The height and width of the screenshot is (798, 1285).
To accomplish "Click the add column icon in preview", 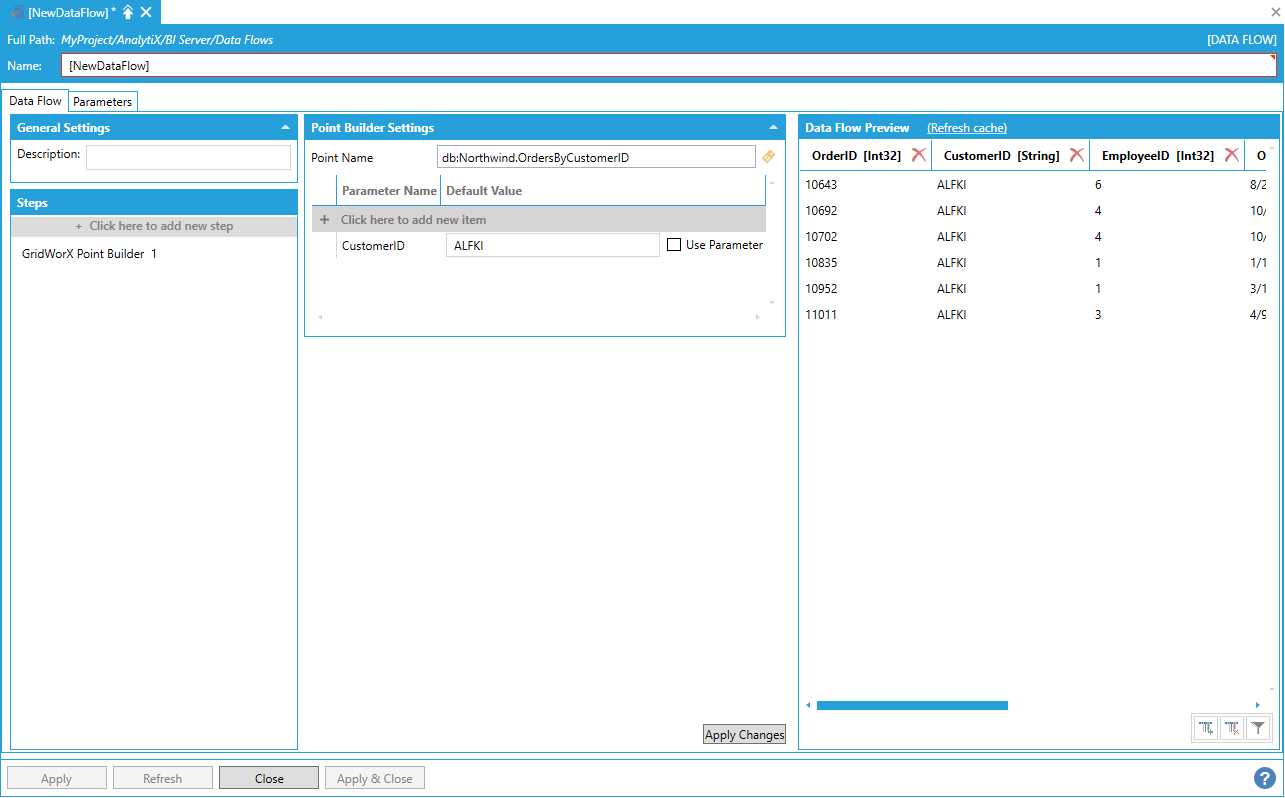I will pos(1207,729).
